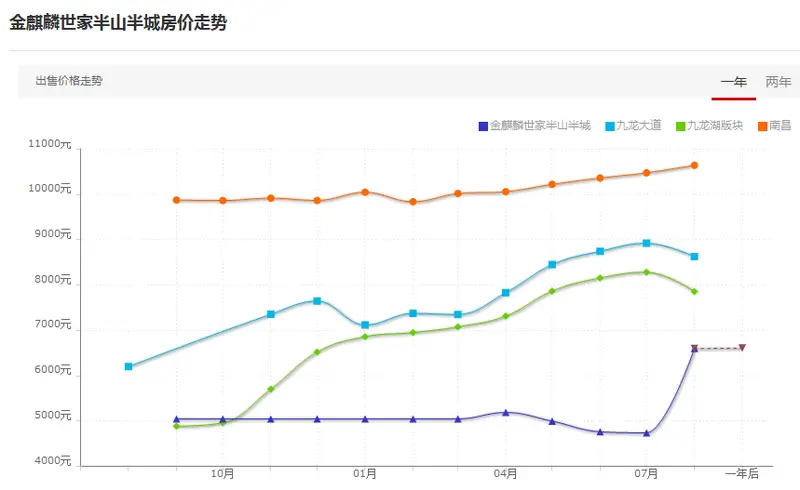This screenshot has height=490, width=800.
Task: Select the orange 南昌 point at 07月
Action: coord(646,173)
